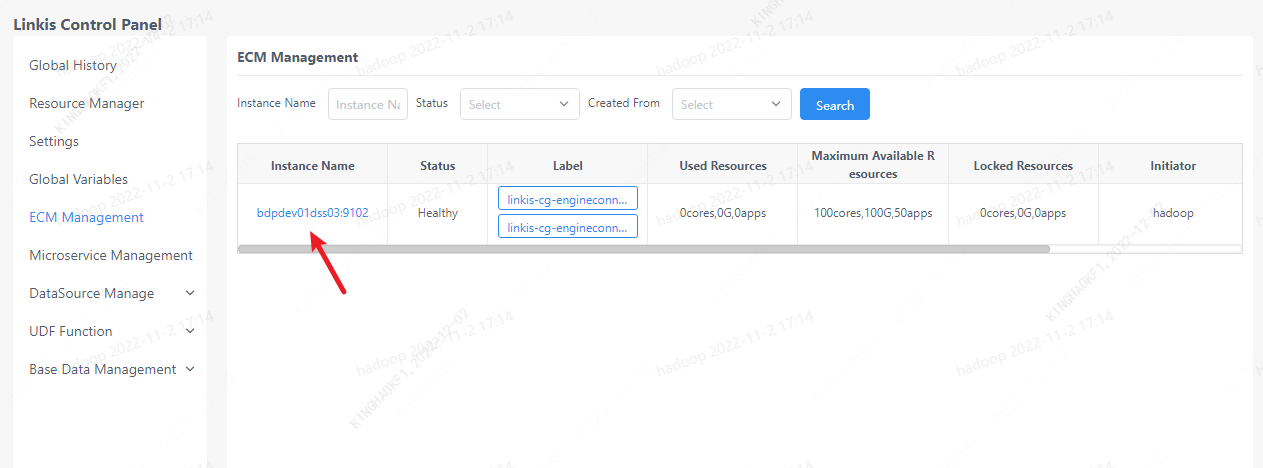
Task: Open the Created From dropdown
Action: pos(731,105)
